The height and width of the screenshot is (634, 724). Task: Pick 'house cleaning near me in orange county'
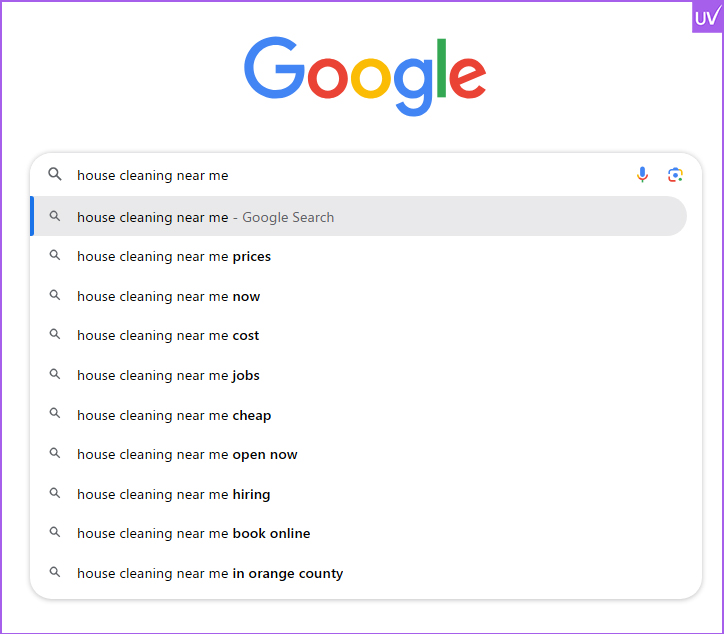(x=210, y=574)
